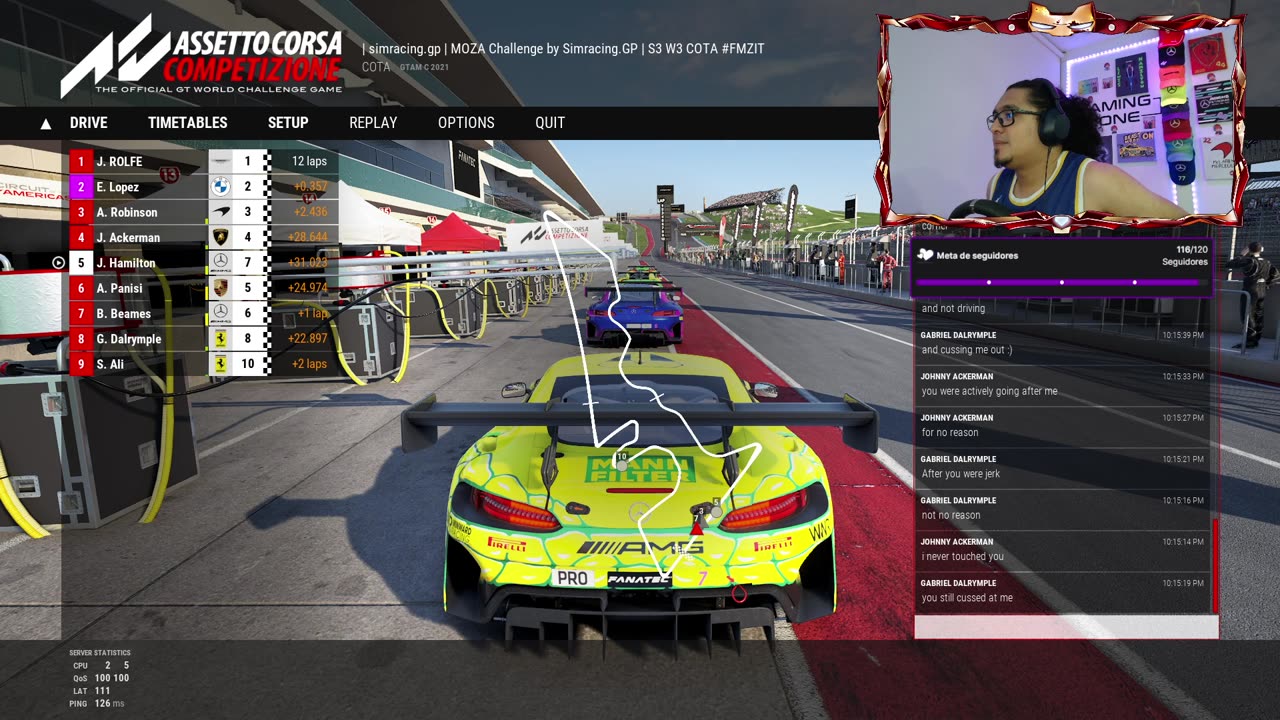
Task: Click the chat message input field
Action: (x=1066, y=627)
